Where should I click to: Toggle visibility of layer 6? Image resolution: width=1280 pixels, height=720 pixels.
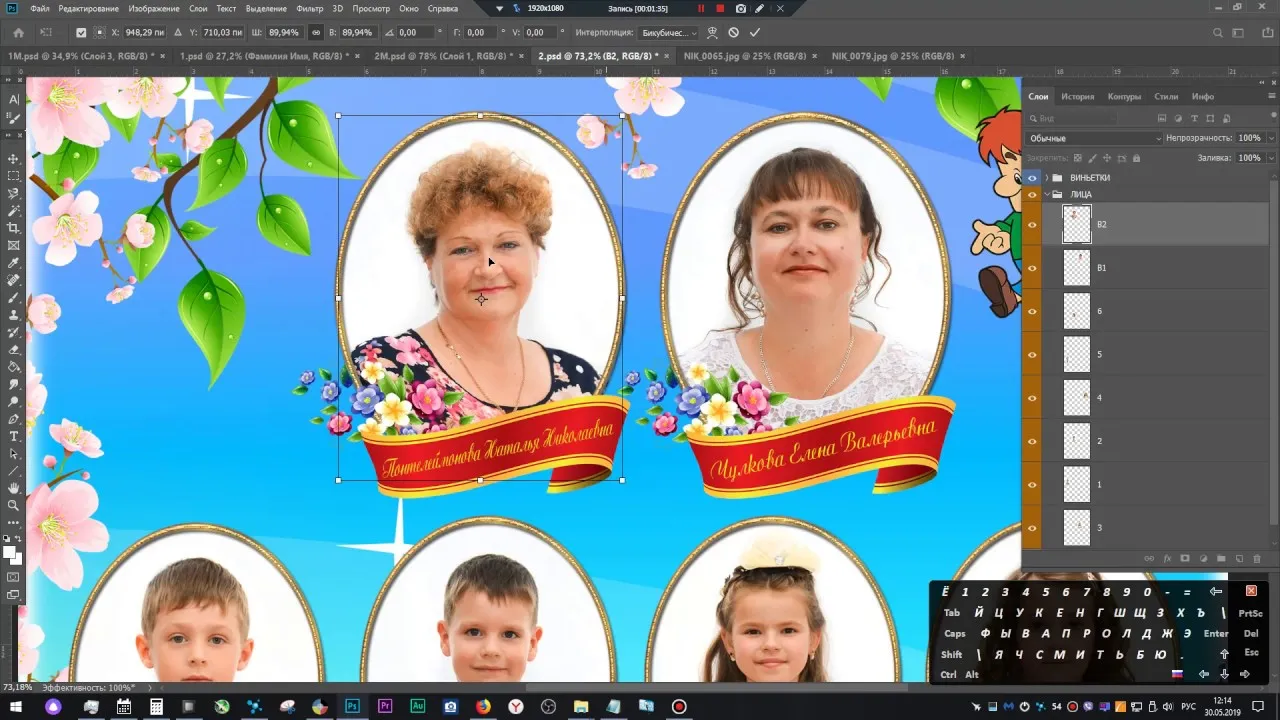click(1032, 311)
